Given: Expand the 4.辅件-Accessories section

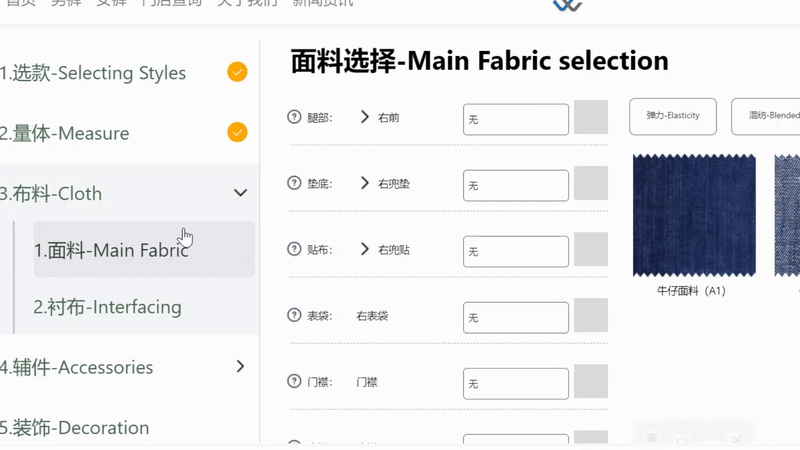Looking at the screenshot, I should [x=240, y=367].
